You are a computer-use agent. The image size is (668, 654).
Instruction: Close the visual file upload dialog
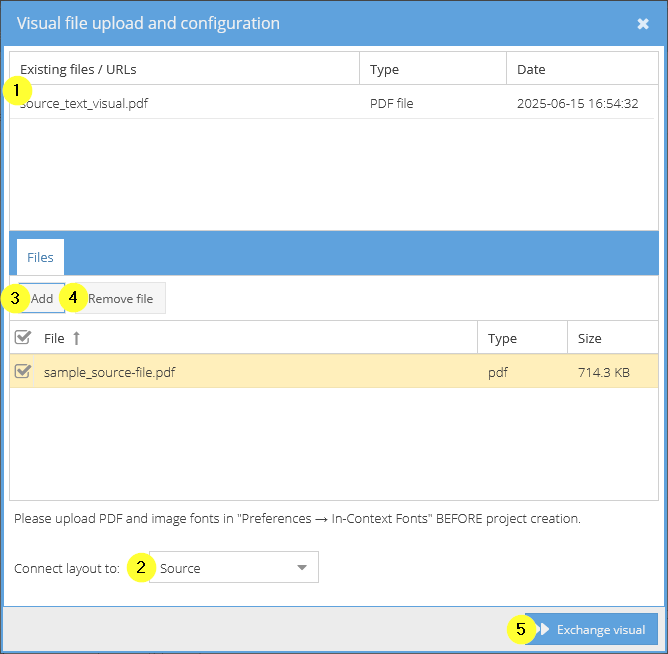(642, 23)
